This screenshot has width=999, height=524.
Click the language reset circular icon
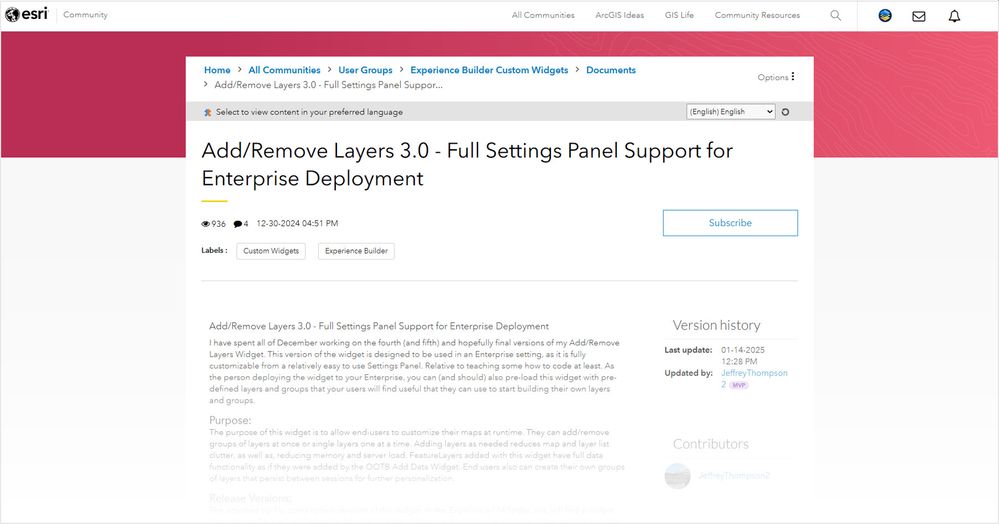point(785,112)
